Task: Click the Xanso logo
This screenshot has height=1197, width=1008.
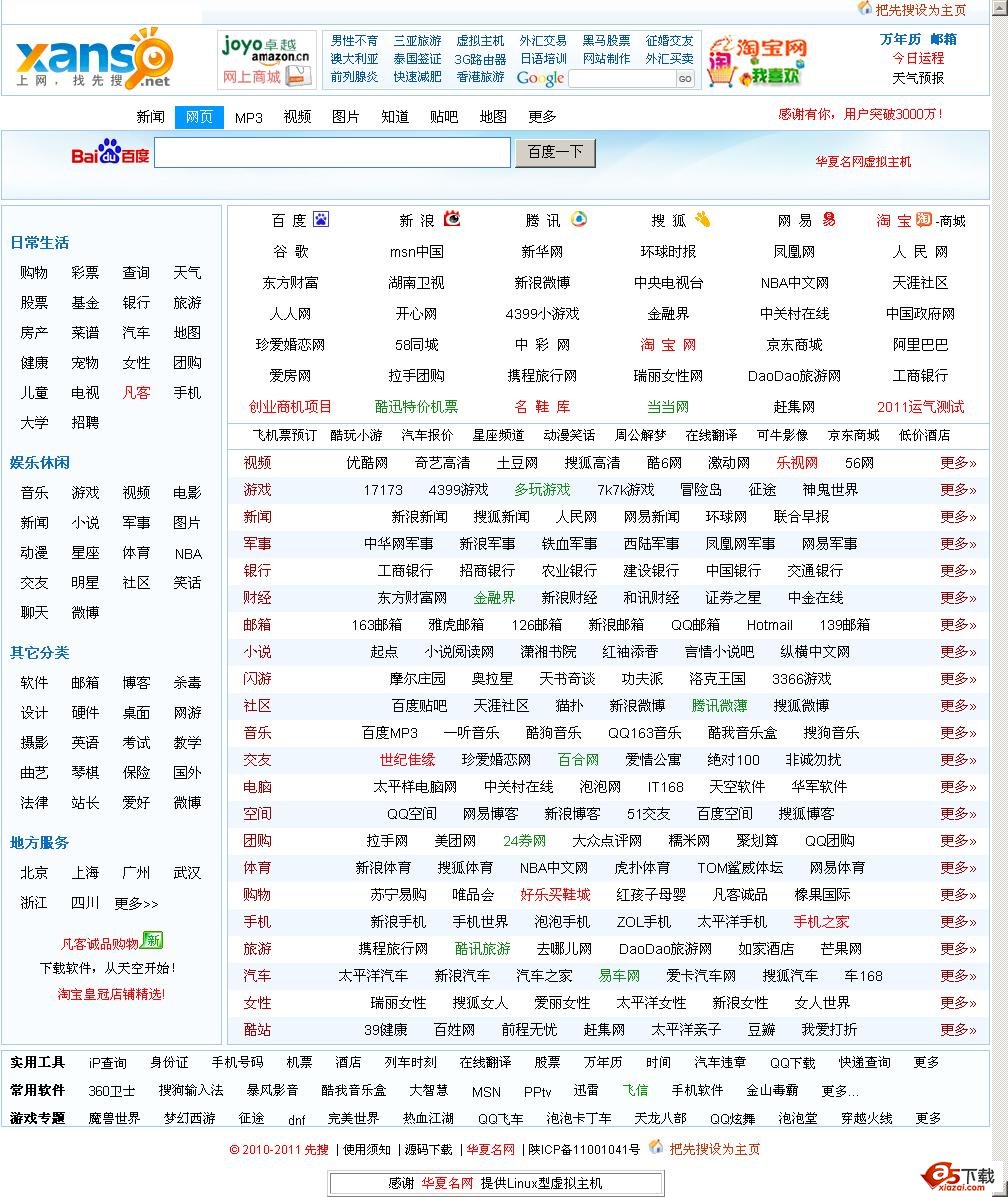Action: 88,60
